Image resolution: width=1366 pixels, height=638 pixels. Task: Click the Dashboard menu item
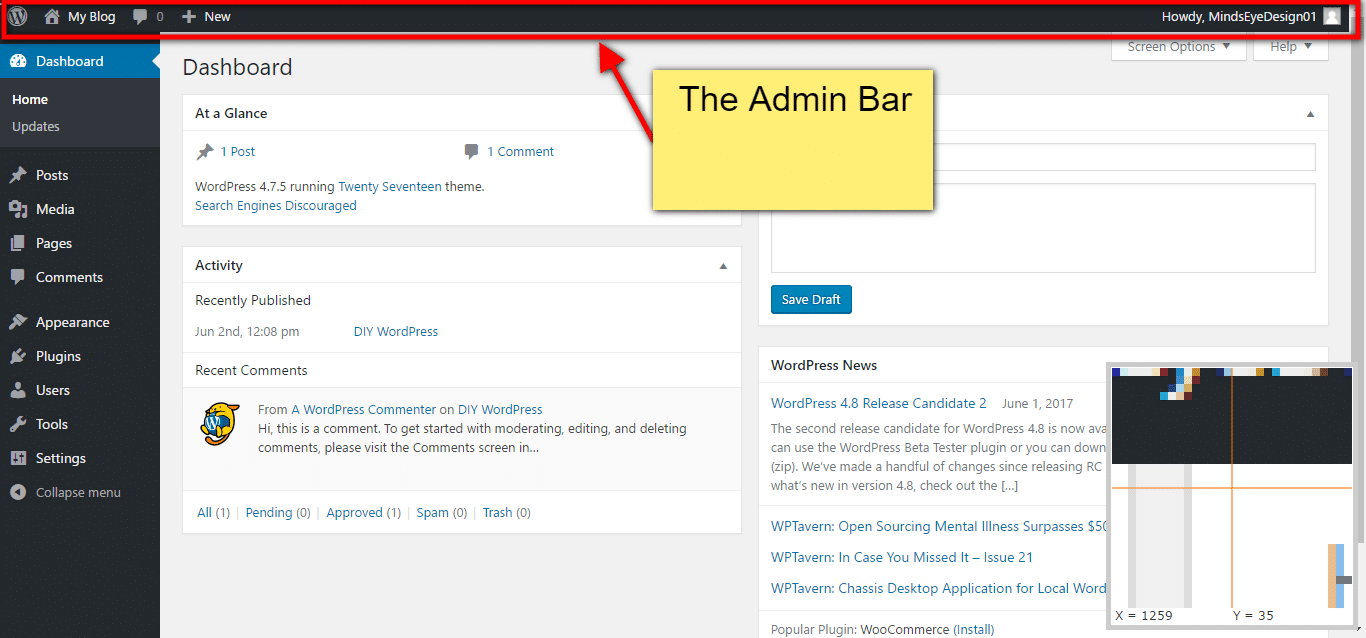click(x=80, y=61)
